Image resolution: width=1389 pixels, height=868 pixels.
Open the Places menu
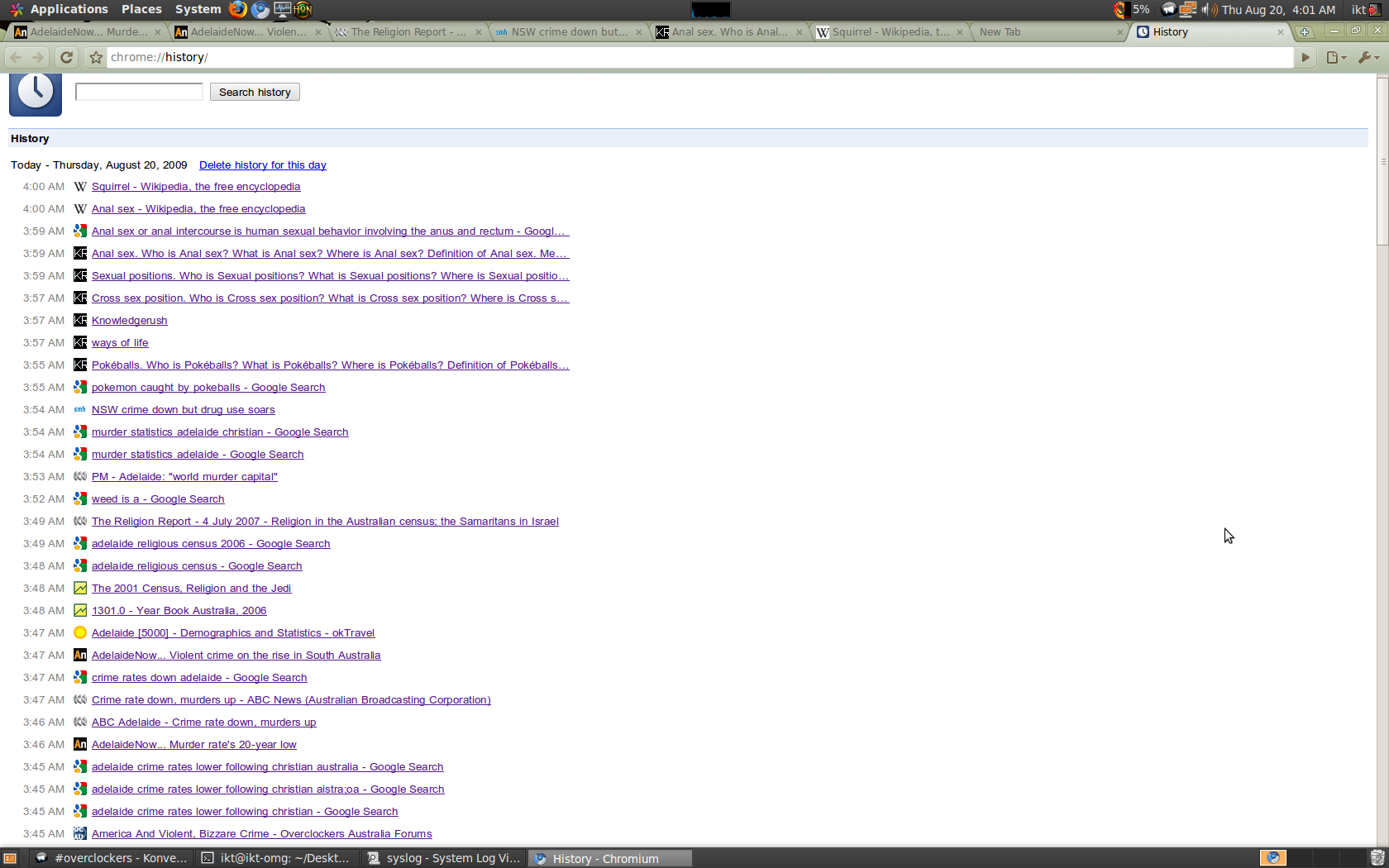141,9
